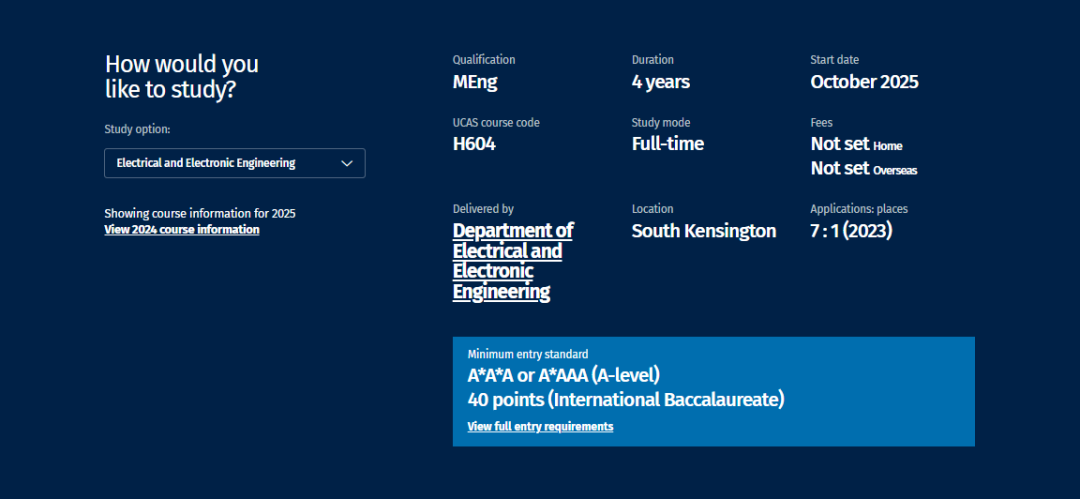Click the Start date label
Screen dimensions: 1080x499
point(834,60)
